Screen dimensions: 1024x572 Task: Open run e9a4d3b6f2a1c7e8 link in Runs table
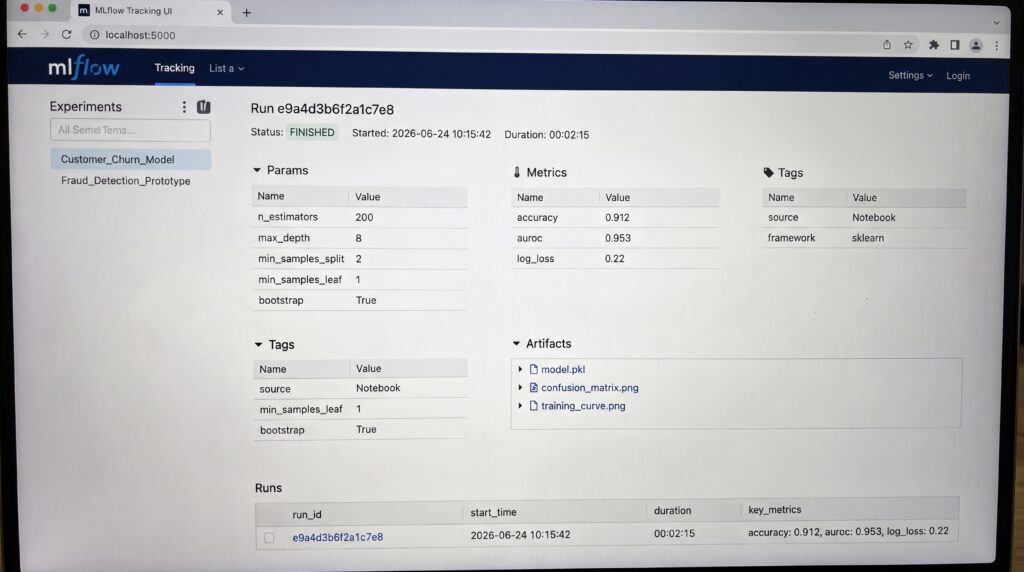338,537
